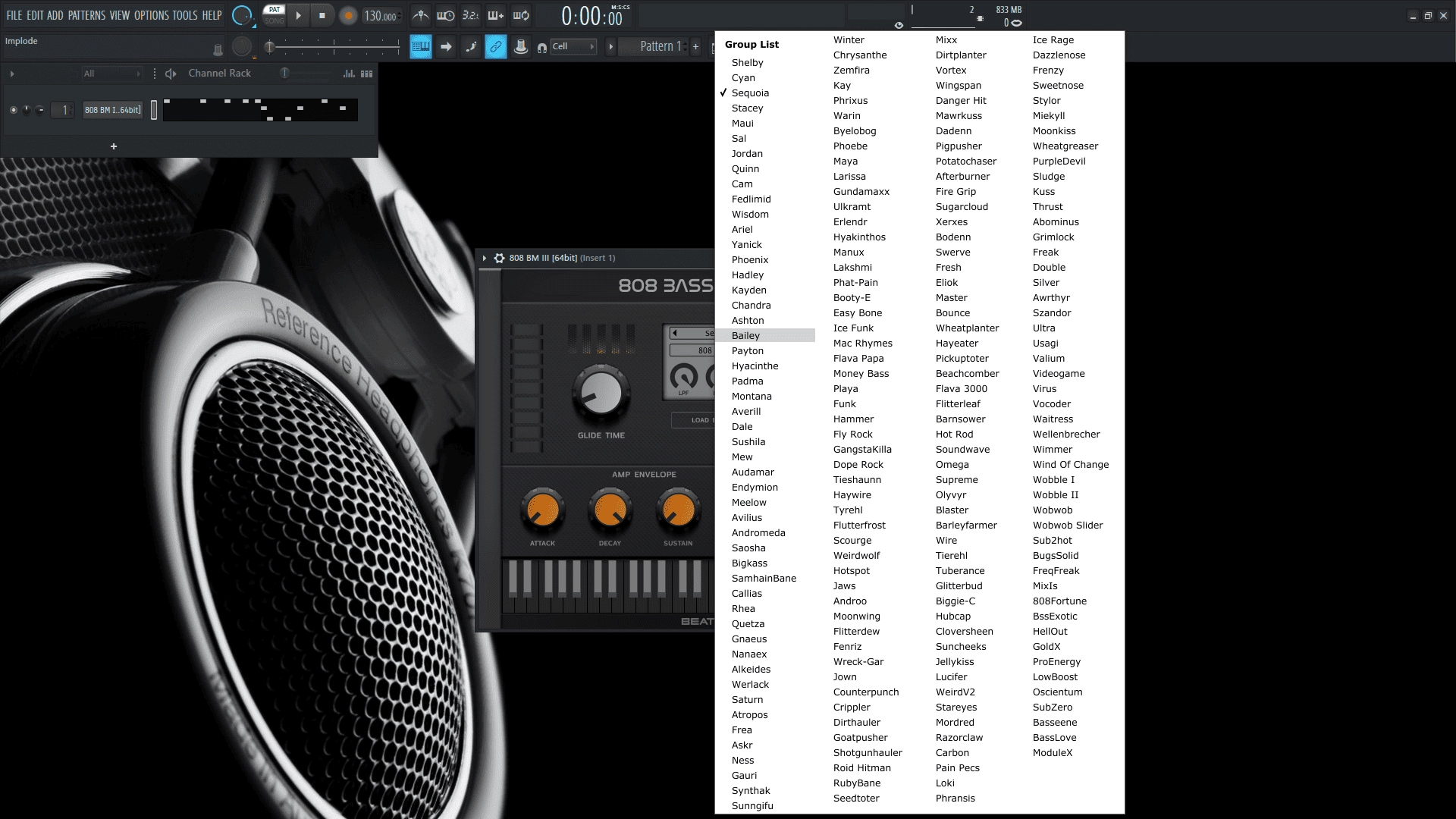Open the TOOLS menu
Viewport: 1456px width, 819px height.
pyautogui.click(x=185, y=15)
